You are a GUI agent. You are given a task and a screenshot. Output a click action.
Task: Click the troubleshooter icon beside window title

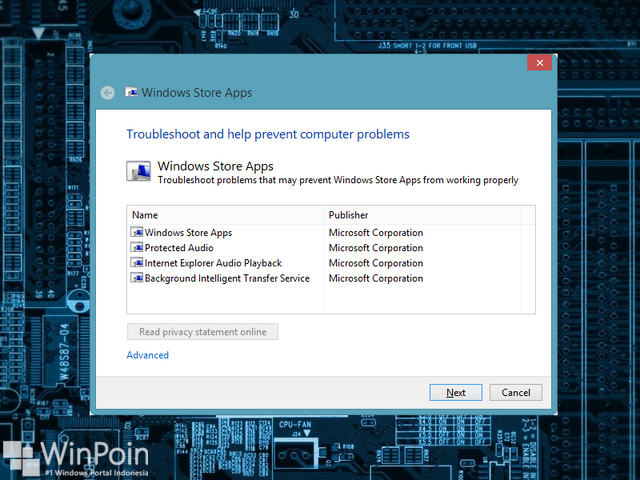click(131, 92)
